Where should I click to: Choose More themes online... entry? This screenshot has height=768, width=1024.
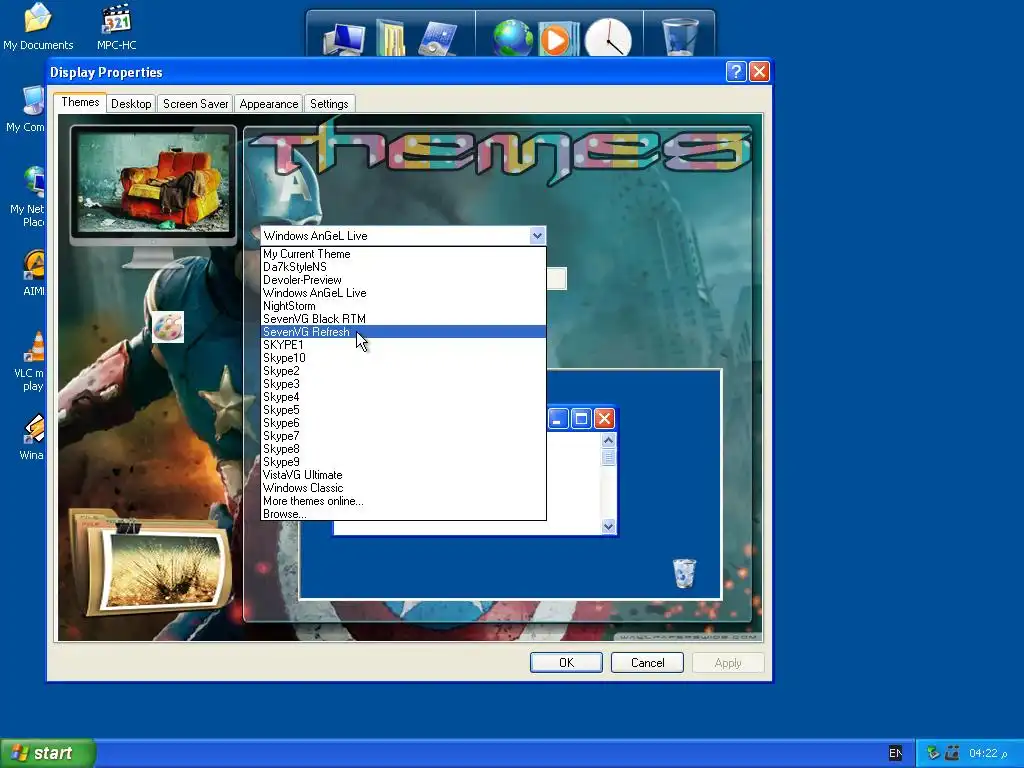(x=403, y=502)
